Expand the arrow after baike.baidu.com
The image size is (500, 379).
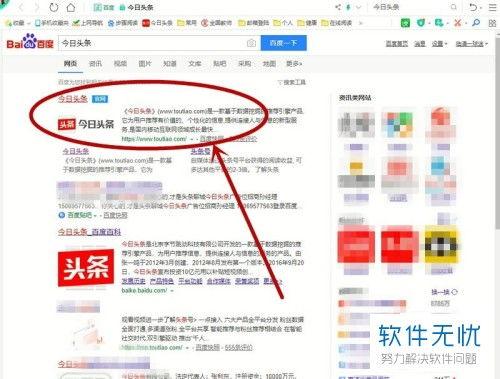[172, 291]
